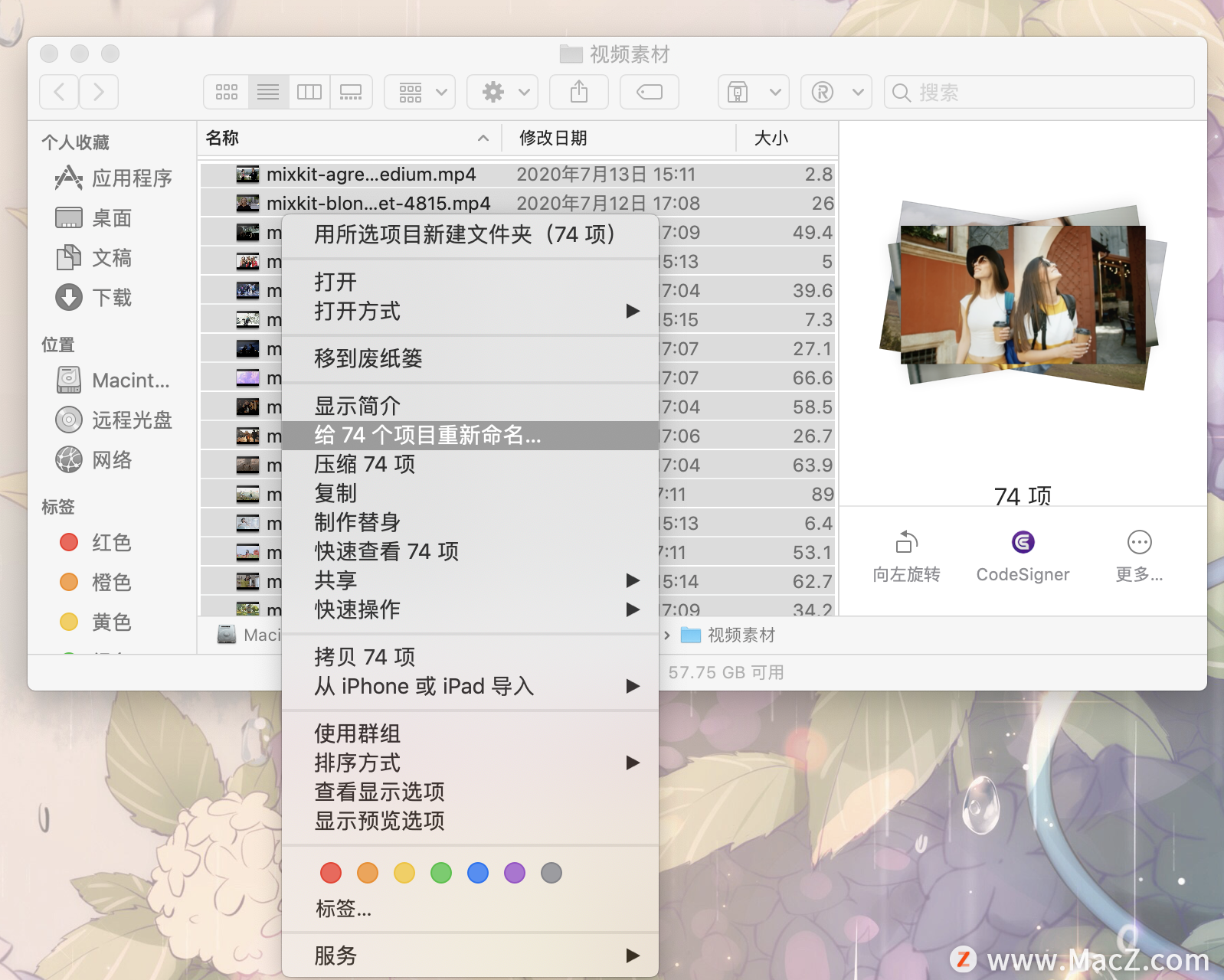Filter by 黄色 sidebar tag
Image resolution: width=1224 pixels, height=980 pixels.
(x=95, y=622)
